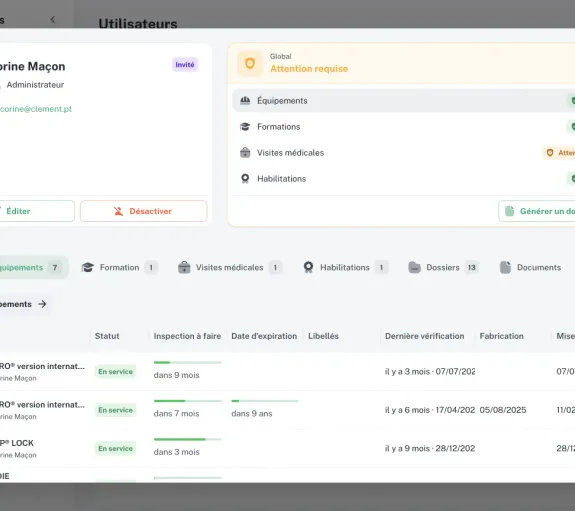575x511 pixels.
Task: Click En service badge in LOCK row
Action: [116, 448]
